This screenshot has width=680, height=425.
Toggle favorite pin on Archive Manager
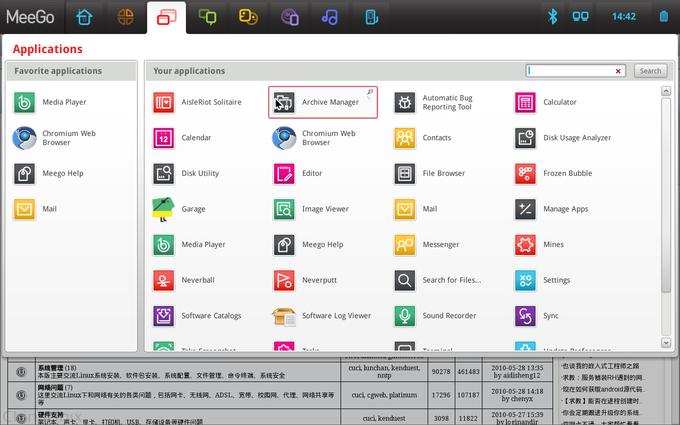(x=370, y=93)
